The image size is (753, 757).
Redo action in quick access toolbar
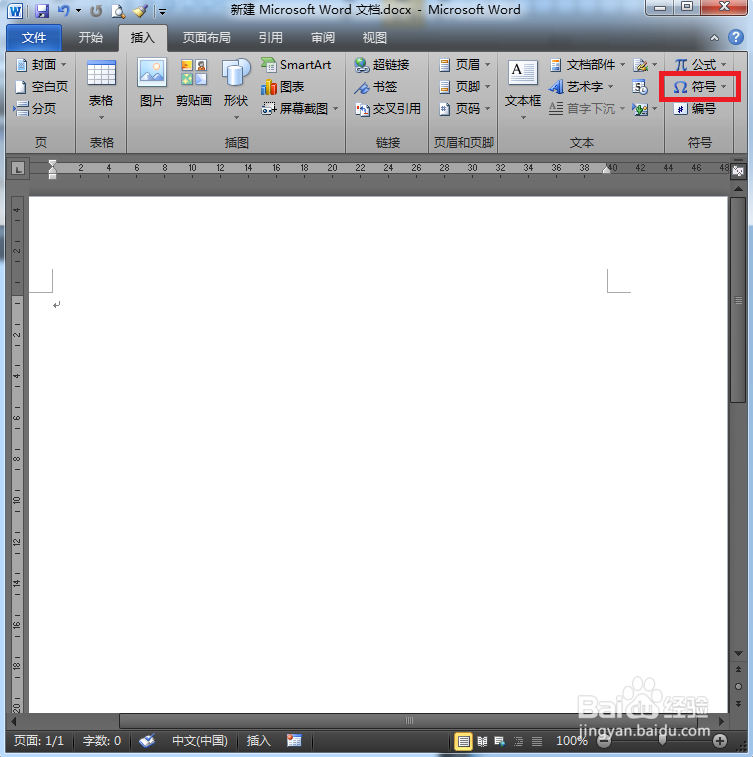[96, 11]
